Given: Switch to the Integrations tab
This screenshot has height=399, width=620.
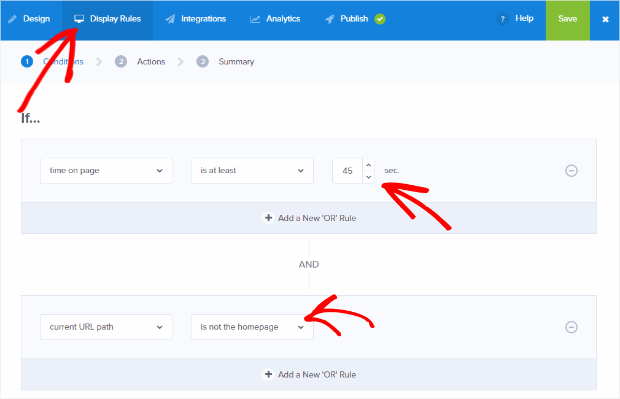Looking at the screenshot, I should click(x=196, y=19).
